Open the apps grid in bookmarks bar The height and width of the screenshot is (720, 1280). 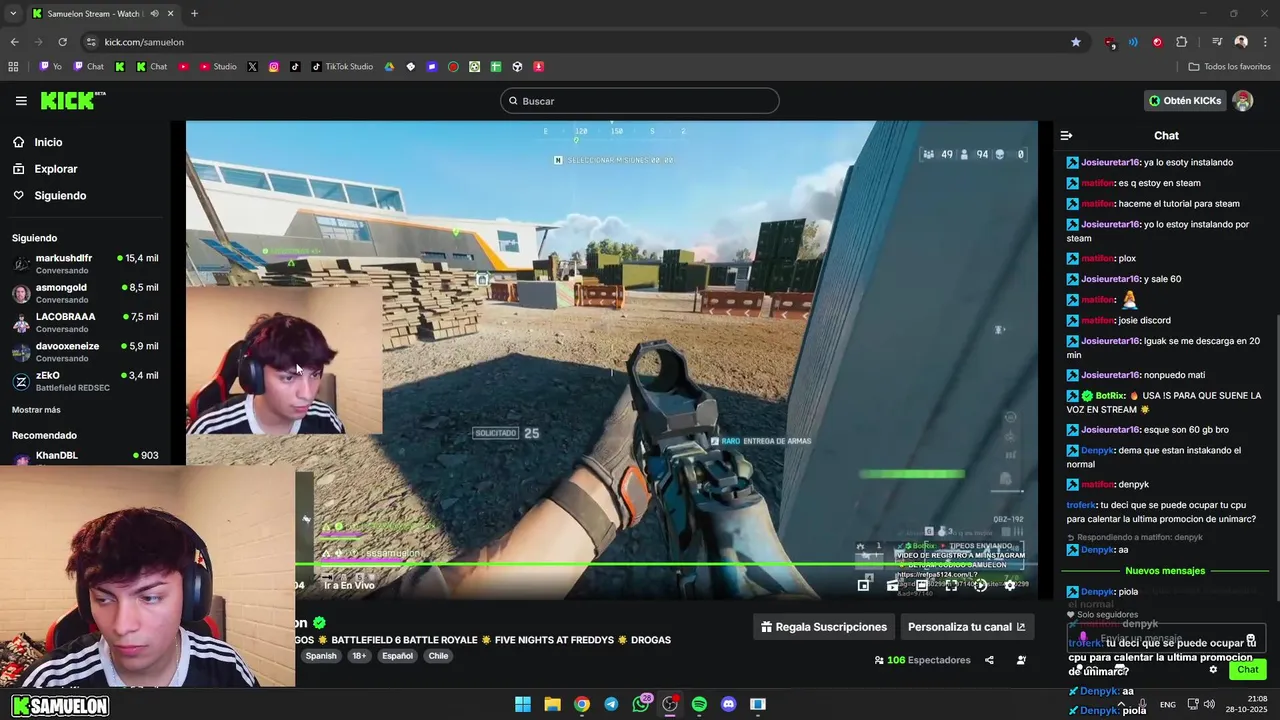coord(13,67)
